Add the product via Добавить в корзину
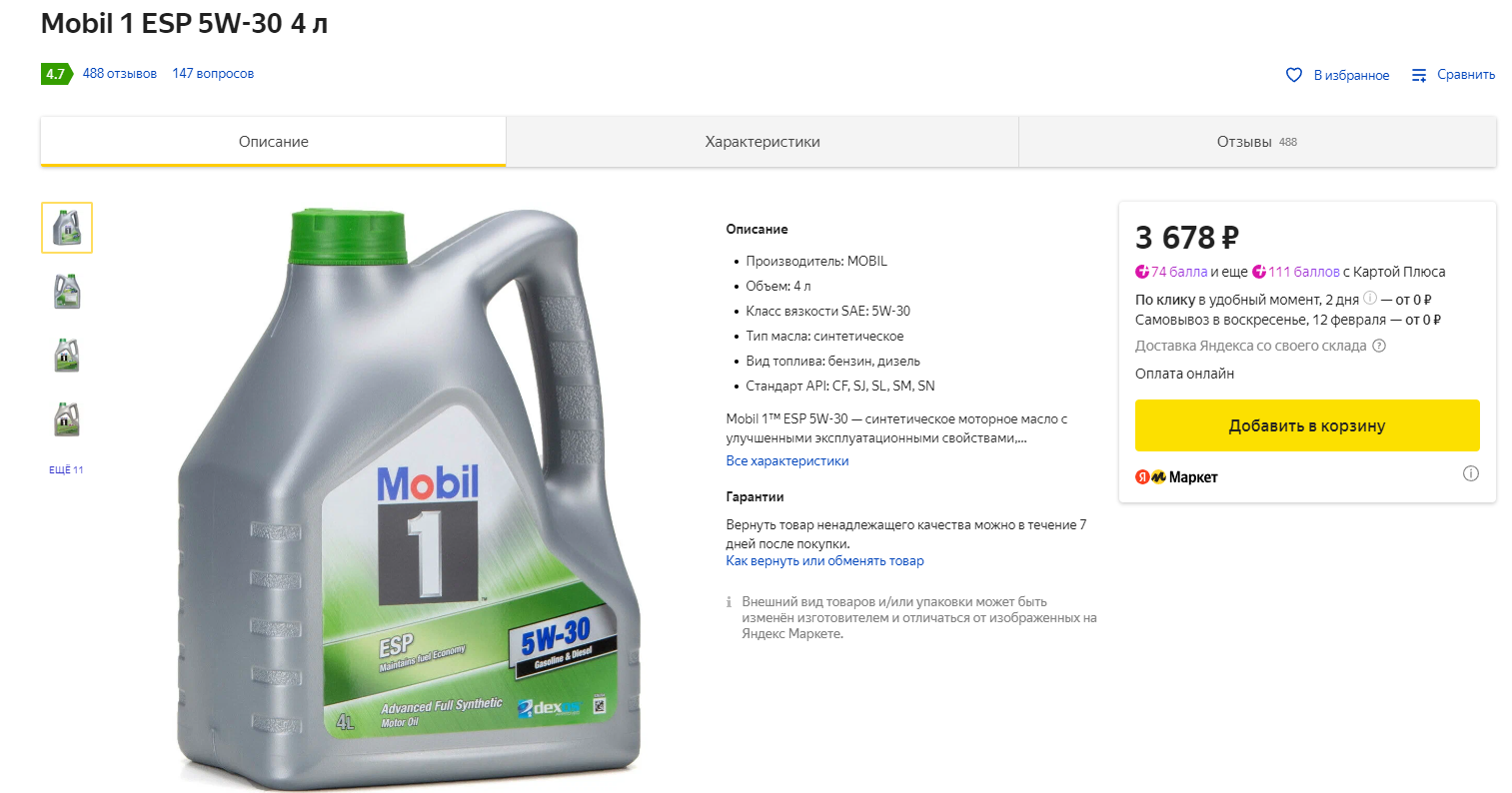The width and height of the screenshot is (1512, 793). [x=1307, y=425]
